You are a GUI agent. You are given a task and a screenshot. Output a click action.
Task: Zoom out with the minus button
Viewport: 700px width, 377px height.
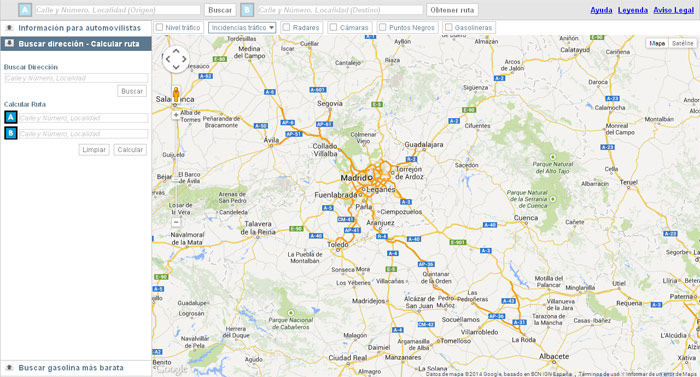(176, 222)
